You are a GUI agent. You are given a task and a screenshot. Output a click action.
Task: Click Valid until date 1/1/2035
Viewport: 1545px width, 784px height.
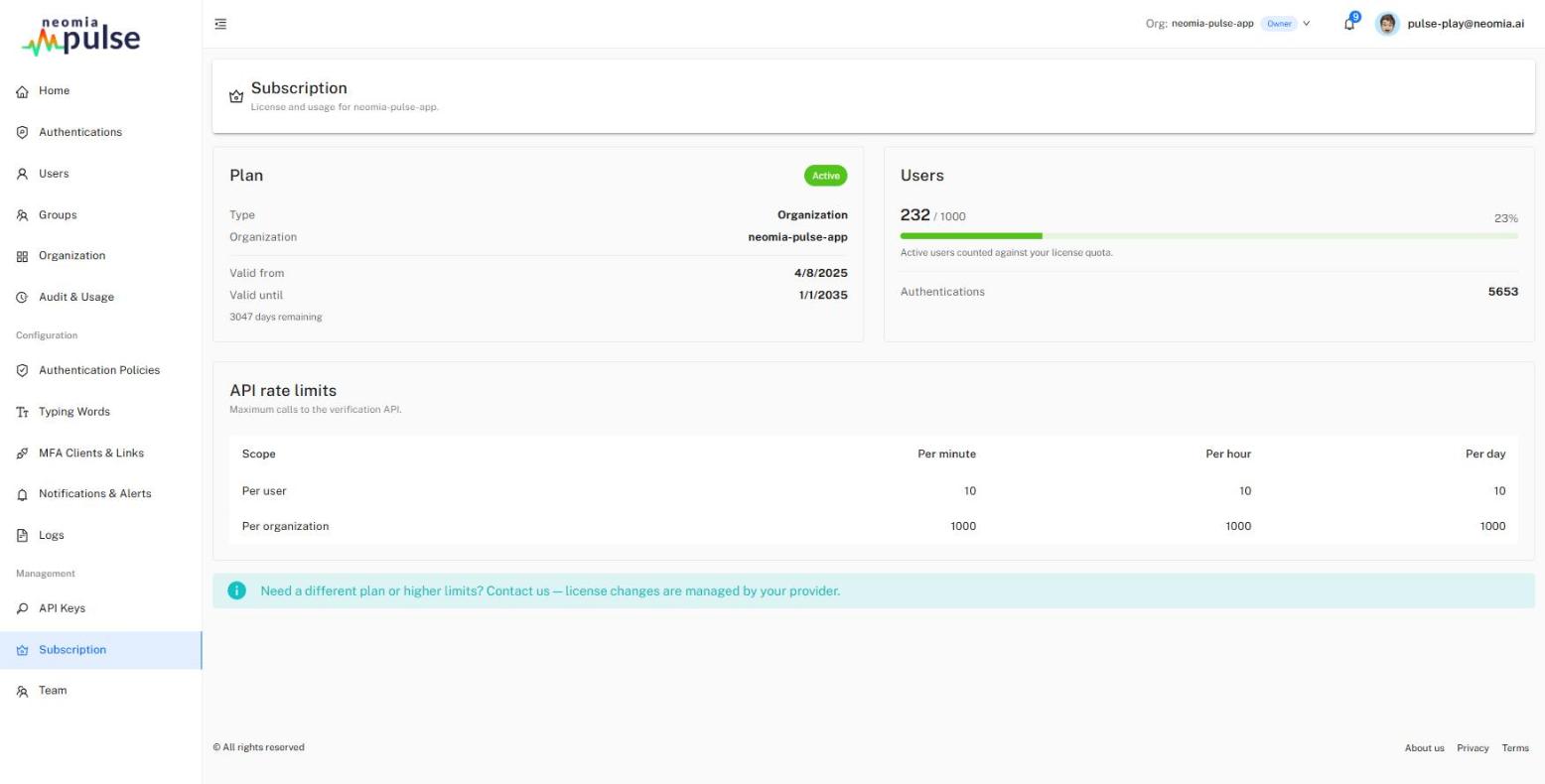pyautogui.click(x=823, y=295)
